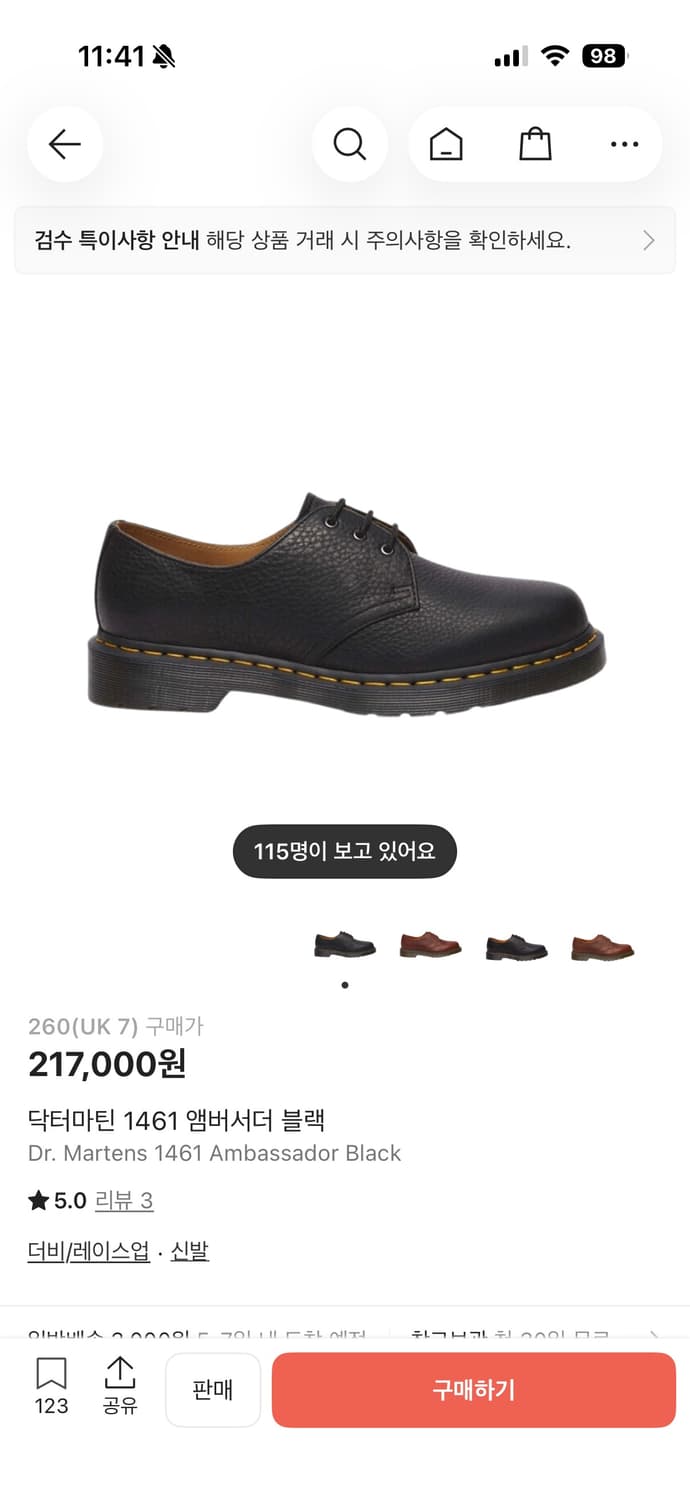Viewport: 690px width, 1500px height.
Task: Open the 신발 category link
Action: pos(190,1251)
